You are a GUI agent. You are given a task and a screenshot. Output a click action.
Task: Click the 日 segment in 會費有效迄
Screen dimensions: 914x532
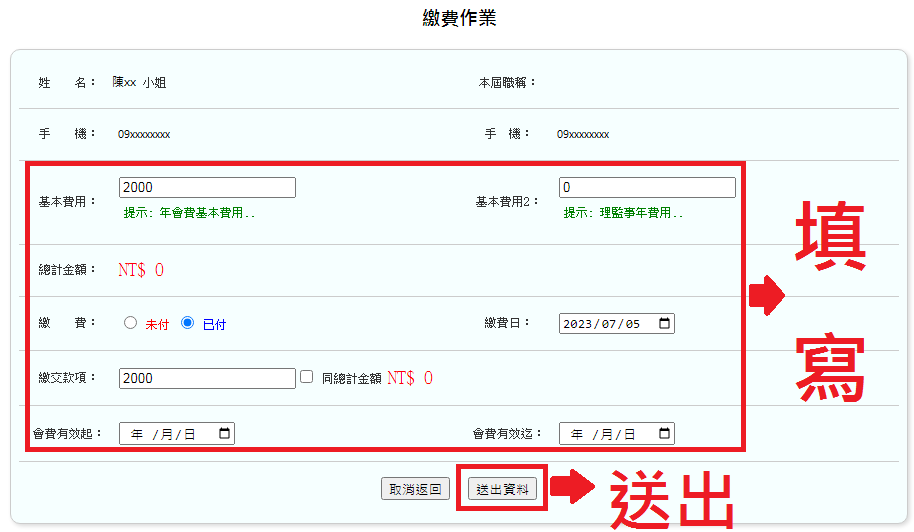coord(629,434)
